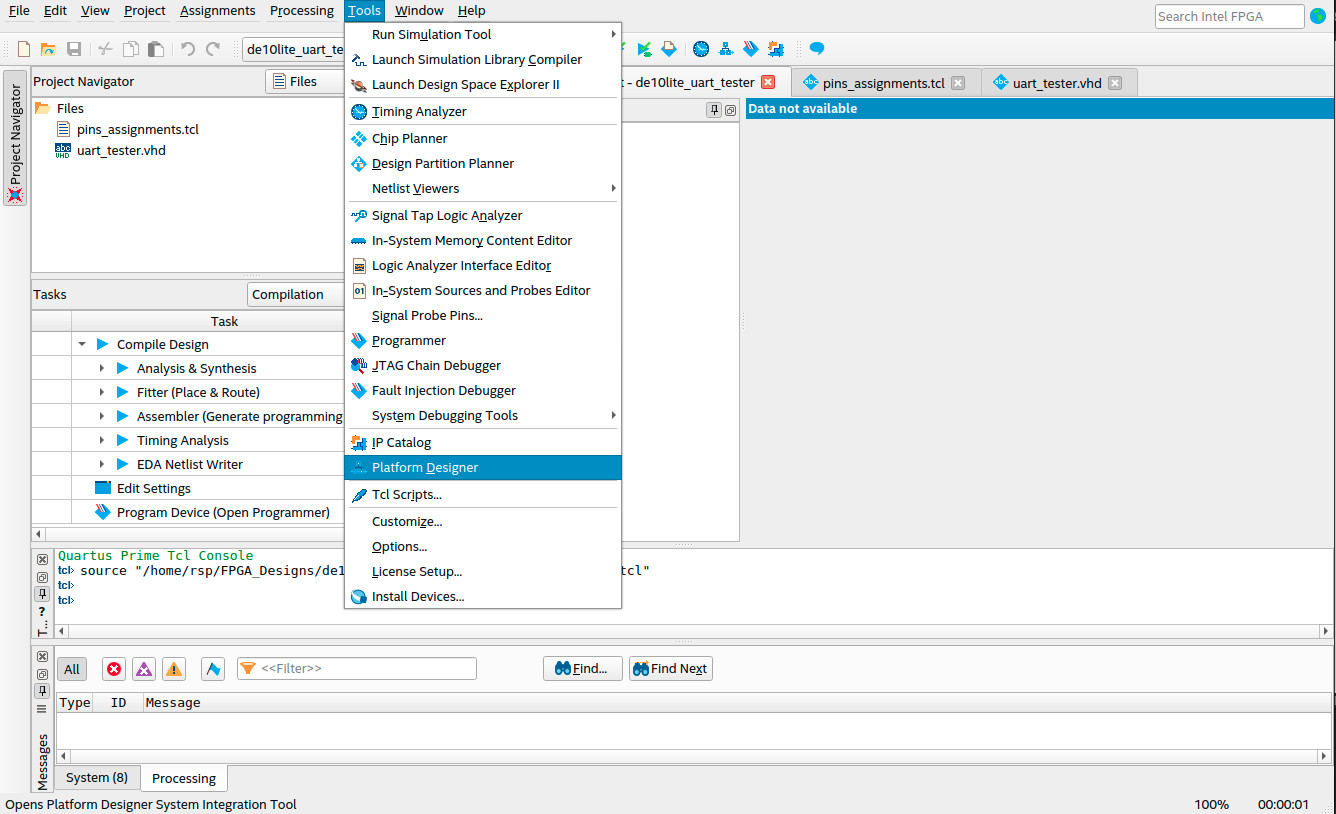The image size is (1336, 814).
Task: Switch to the System (8) messages tab
Action: tap(97, 778)
